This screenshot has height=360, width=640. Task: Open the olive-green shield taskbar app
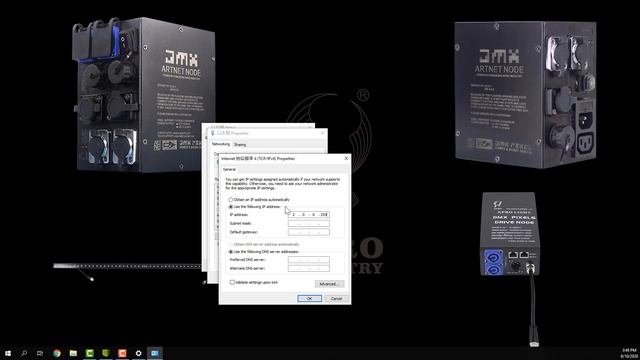106,353
